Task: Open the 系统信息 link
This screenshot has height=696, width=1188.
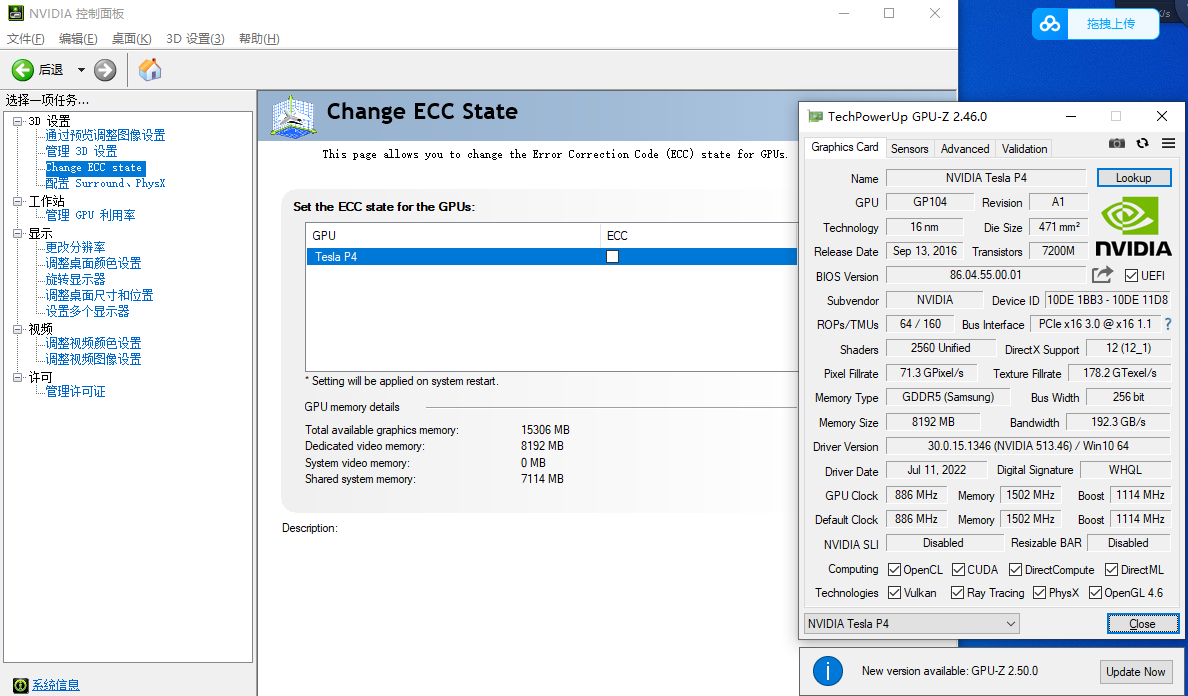Action: tap(55, 685)
